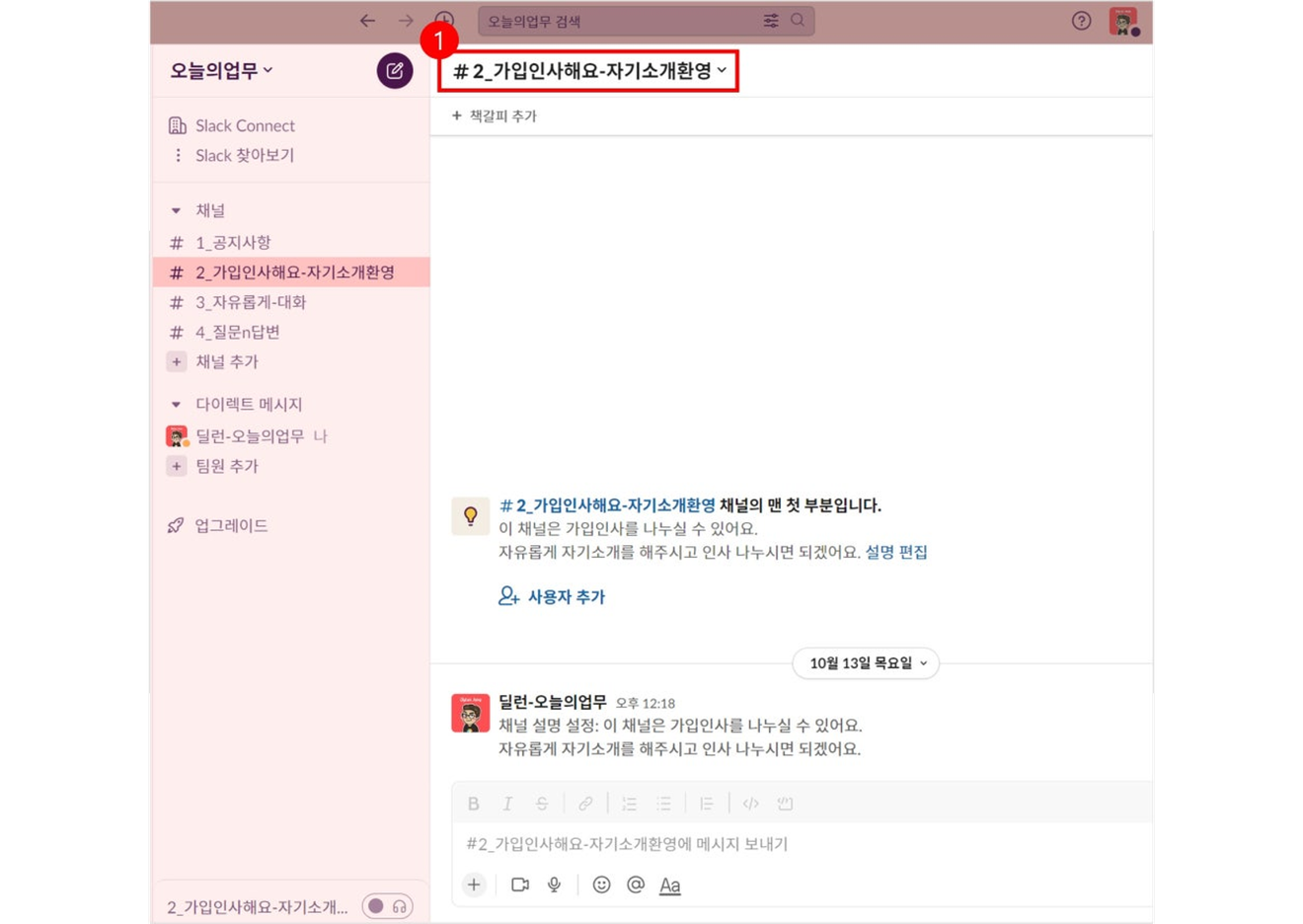Toggle bulleted list formatting

tap(663, 804)
